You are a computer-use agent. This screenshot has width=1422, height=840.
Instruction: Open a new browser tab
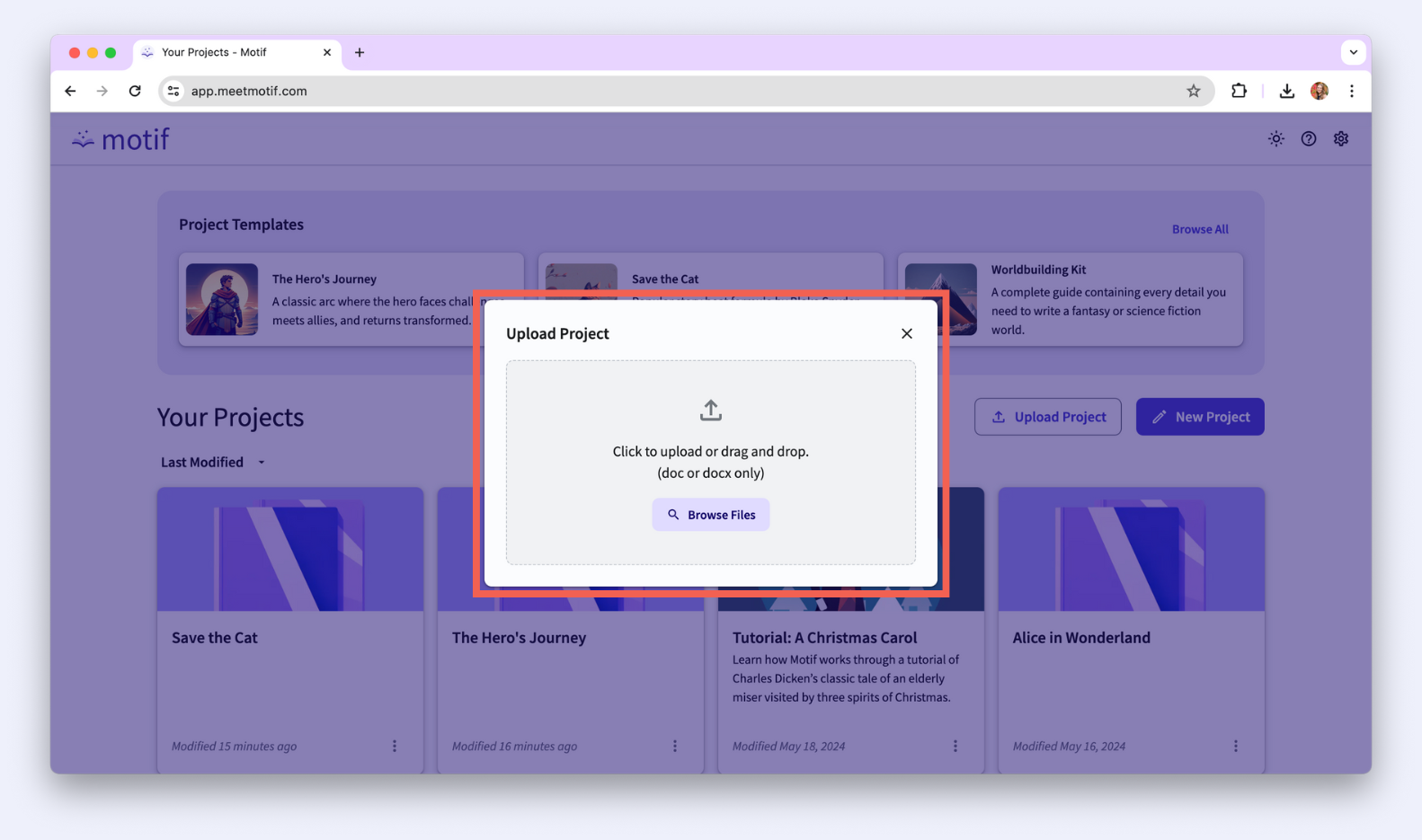coord(360,52)
